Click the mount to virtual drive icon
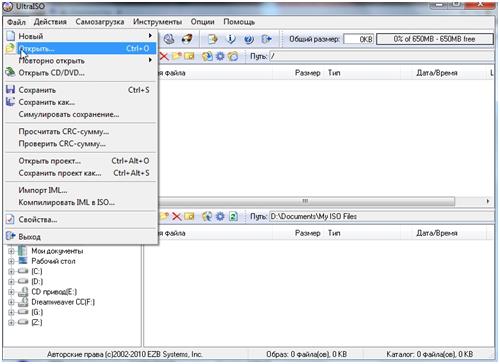The width and height of the screenshot is (500, 364). click(169, 39)
